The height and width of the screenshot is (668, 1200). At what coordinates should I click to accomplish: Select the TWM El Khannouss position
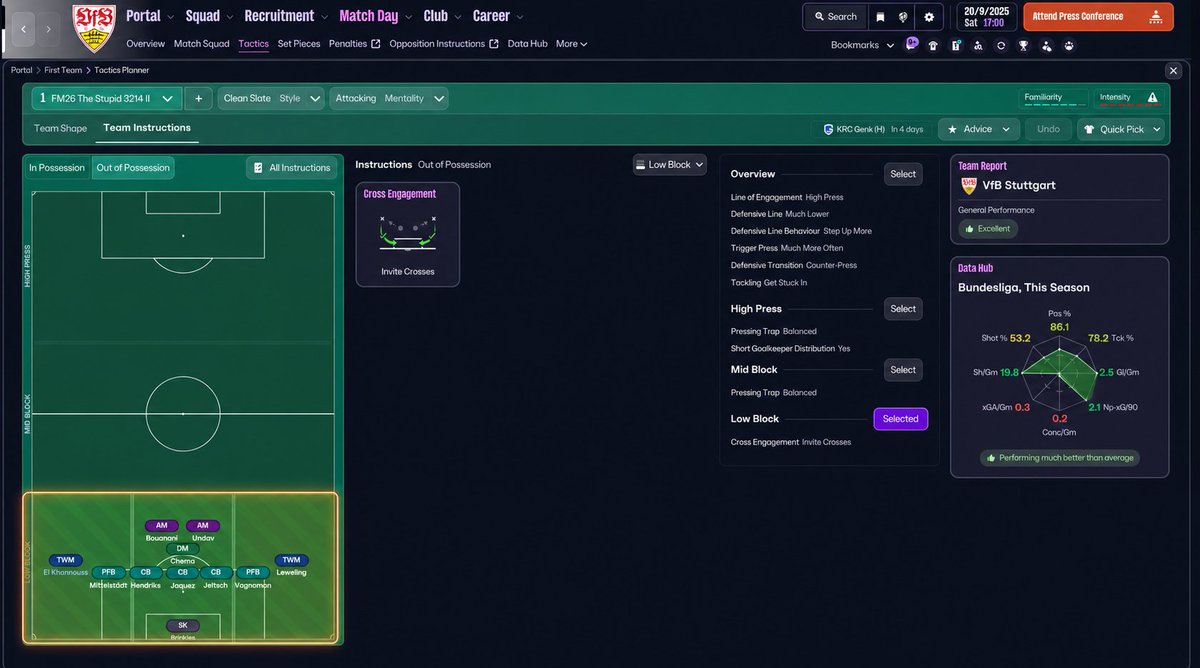point(65,561)
